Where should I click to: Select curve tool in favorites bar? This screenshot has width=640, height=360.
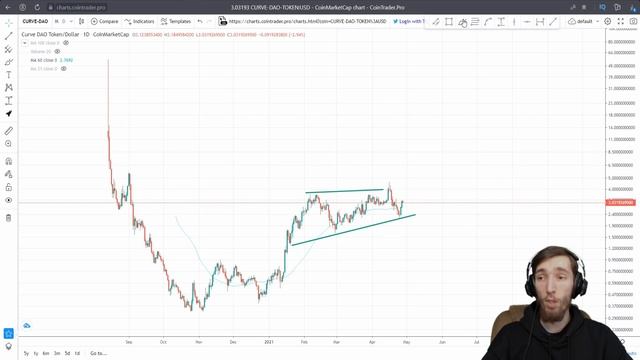488,22
